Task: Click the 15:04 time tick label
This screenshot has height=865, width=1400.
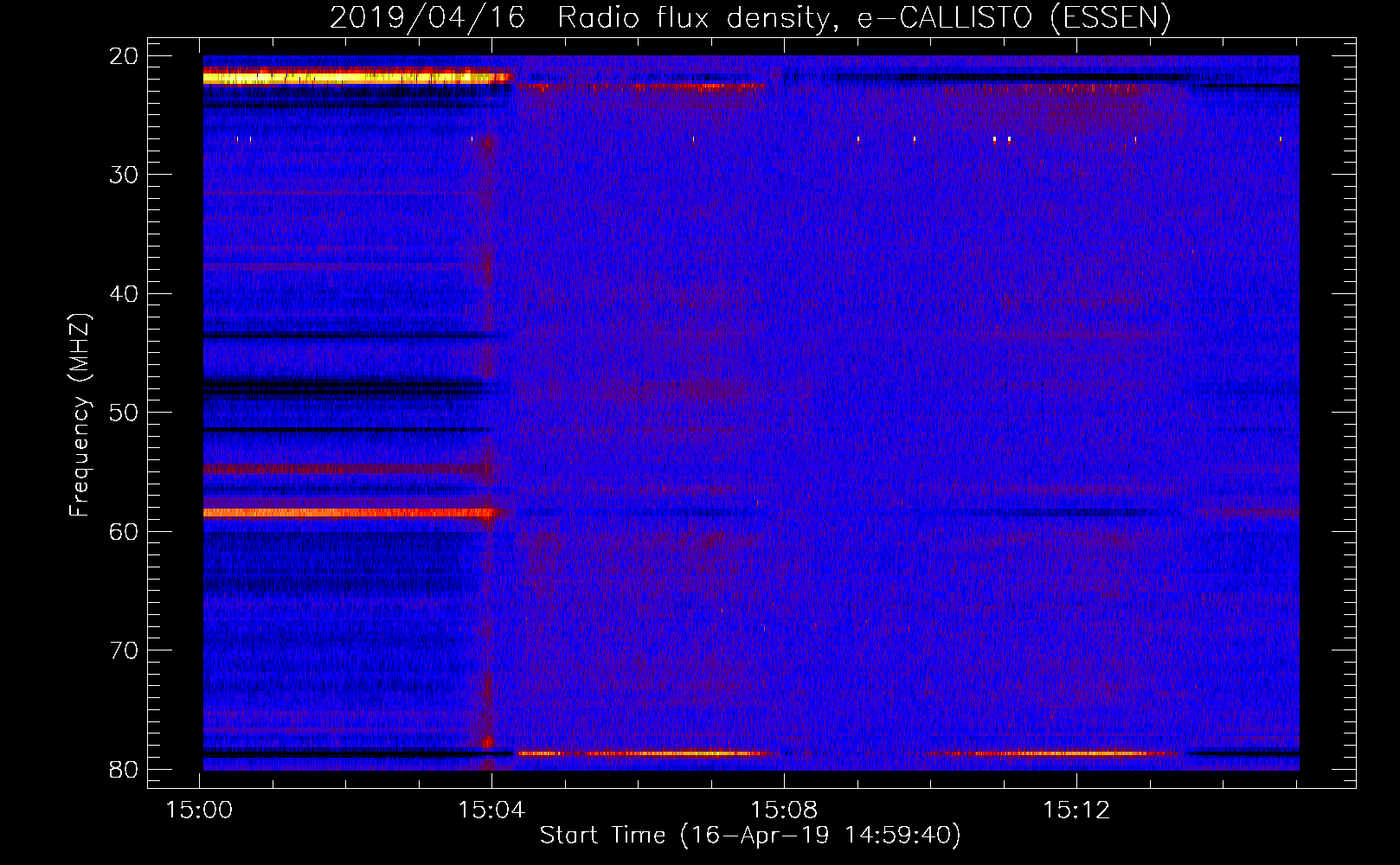Action: 491,811
